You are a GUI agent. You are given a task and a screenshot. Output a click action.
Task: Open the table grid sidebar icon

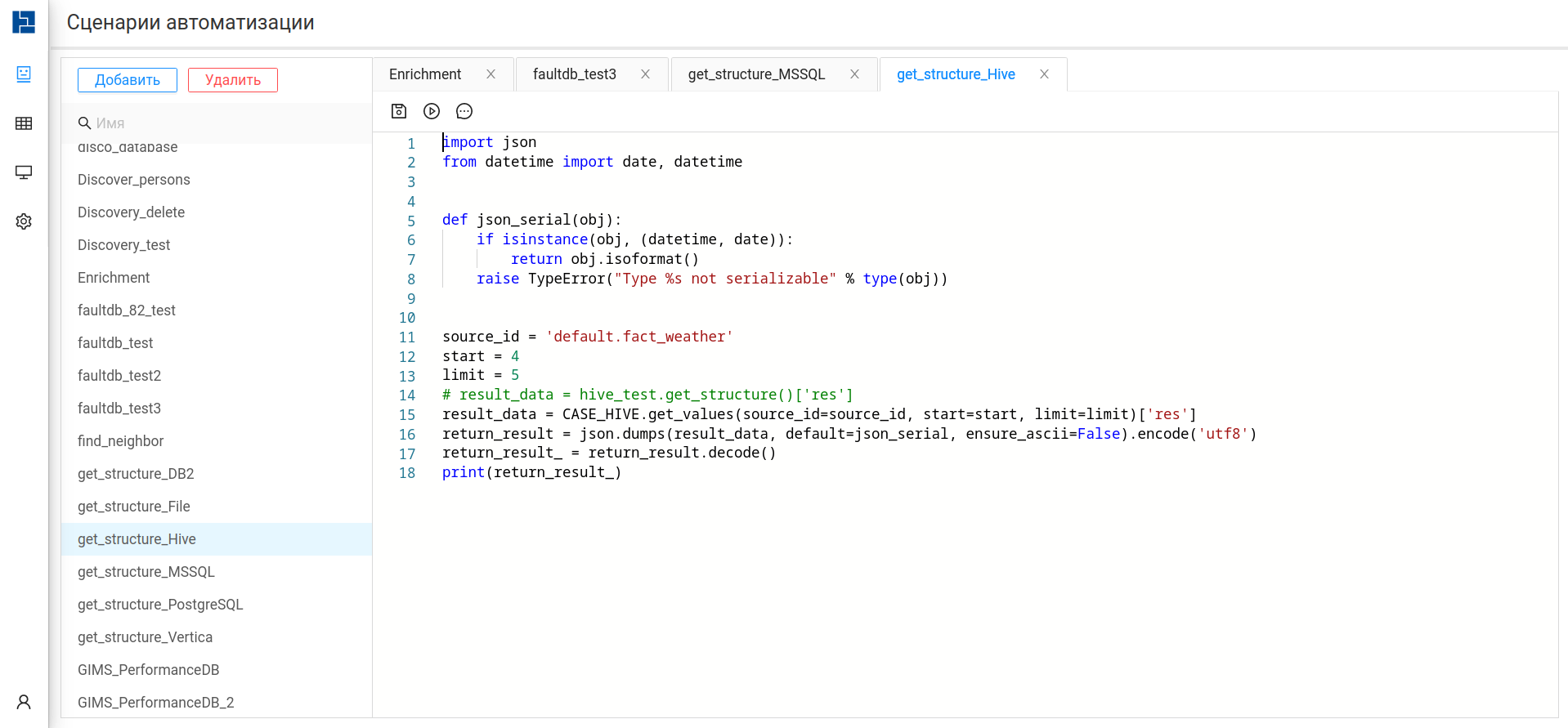click(24, 123)
